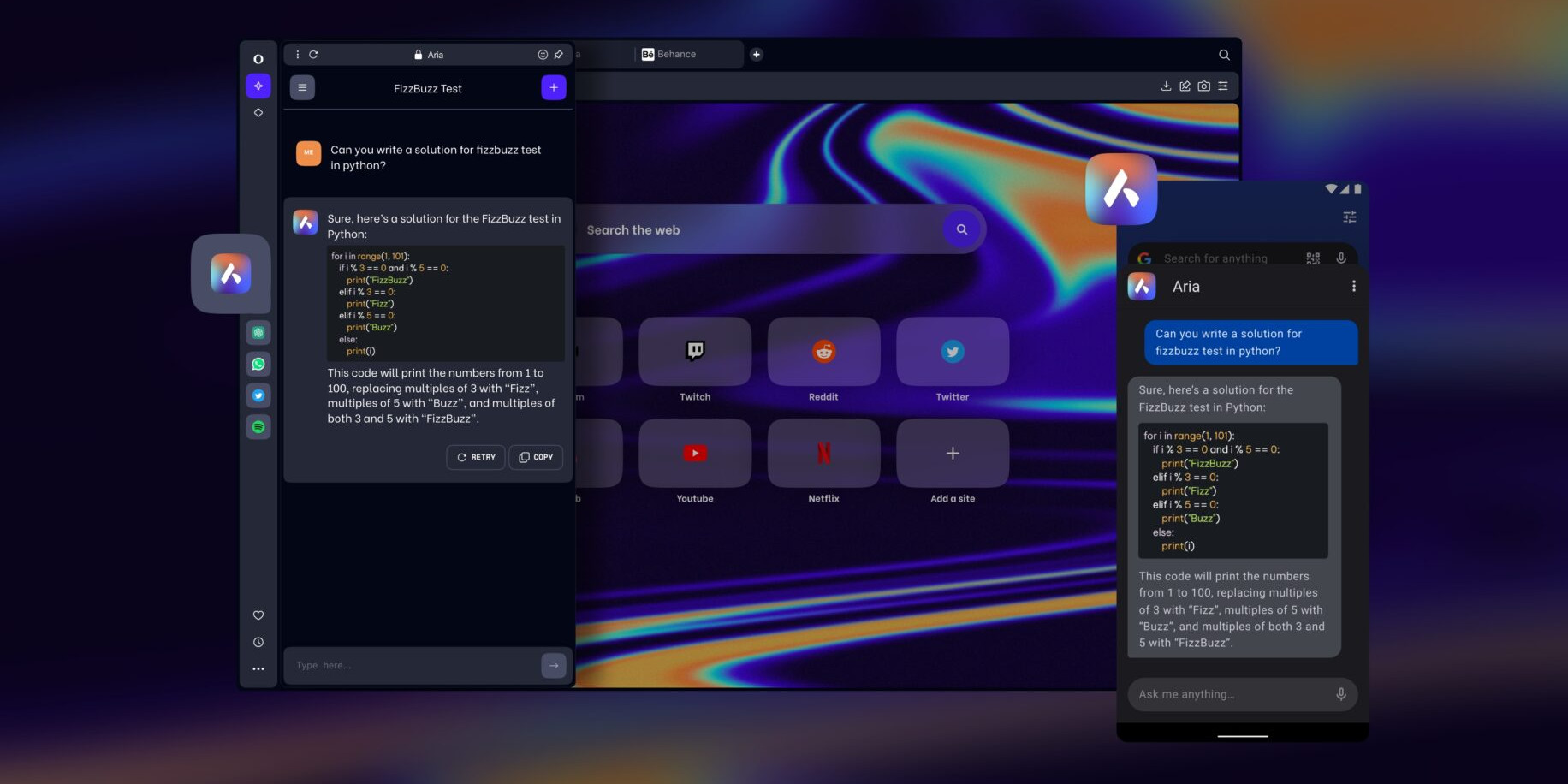Select the Aria icon in Opera's sidebar
This screenshot has height=784, width=1568.
258,86
